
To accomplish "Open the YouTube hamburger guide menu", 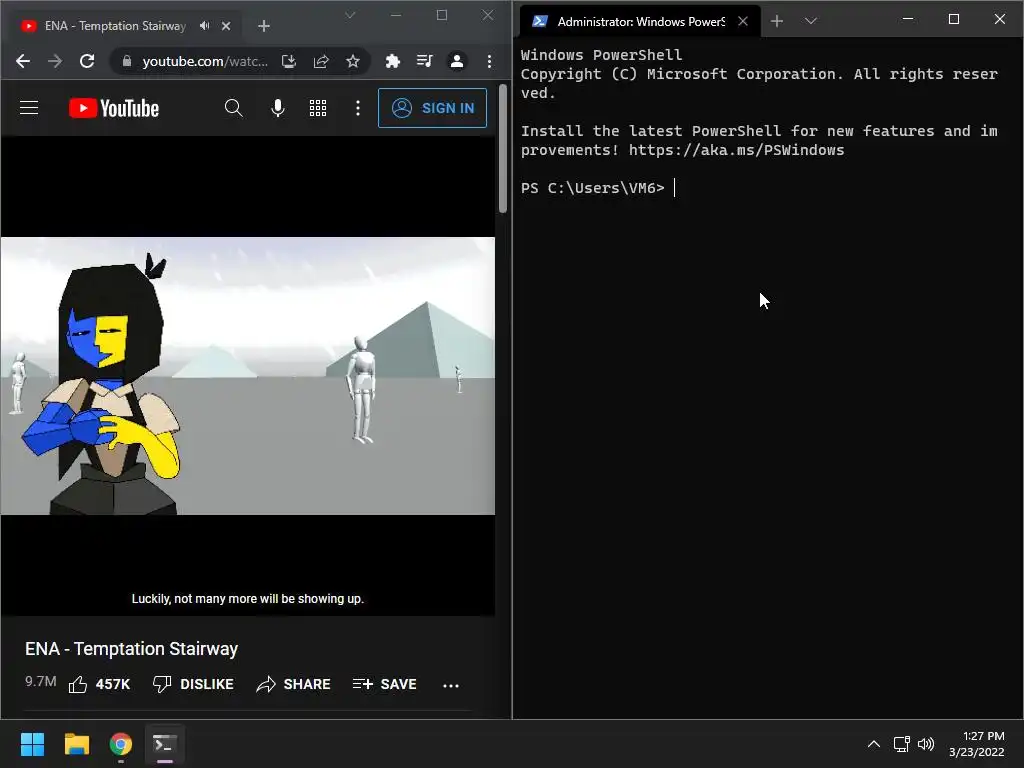I will coord(29,108).
